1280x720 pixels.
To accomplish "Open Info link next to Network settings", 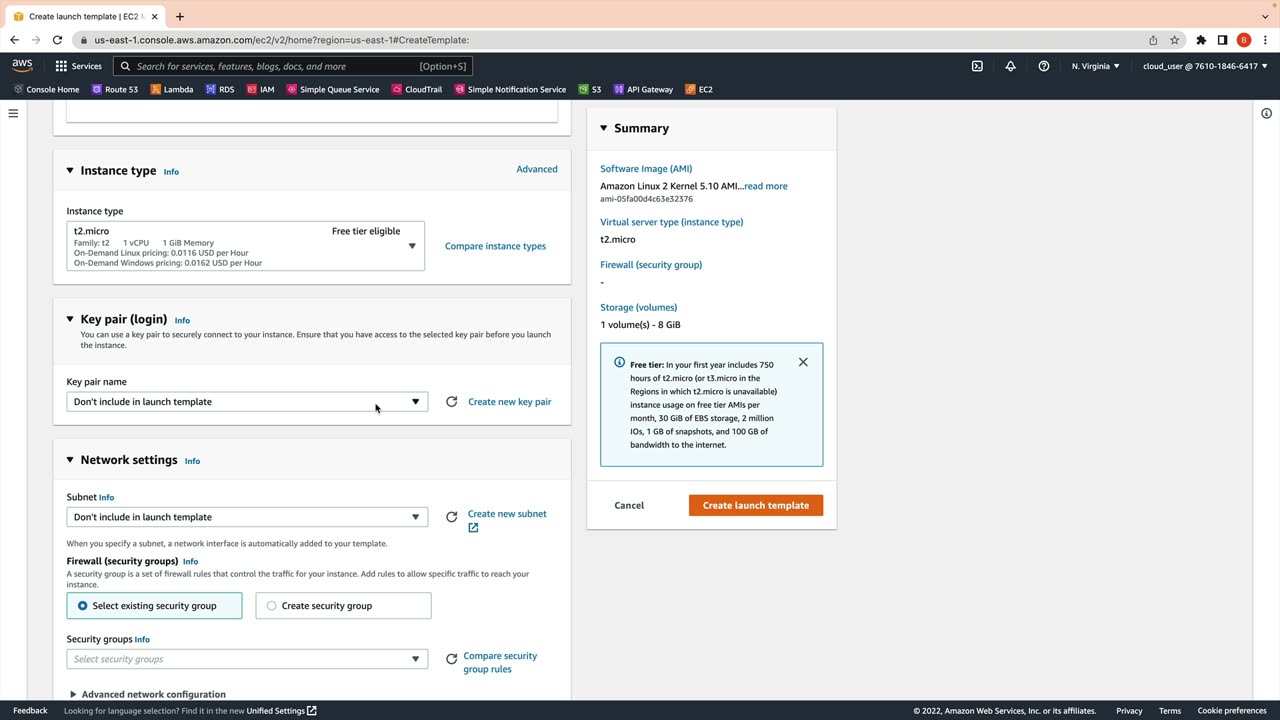I will click(x=192, y=461).
